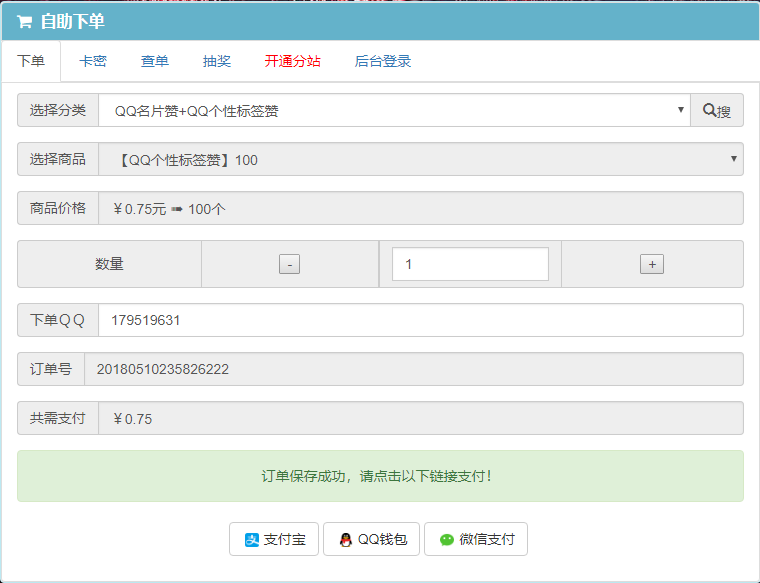Click the 订单号 label

(51, 369)
